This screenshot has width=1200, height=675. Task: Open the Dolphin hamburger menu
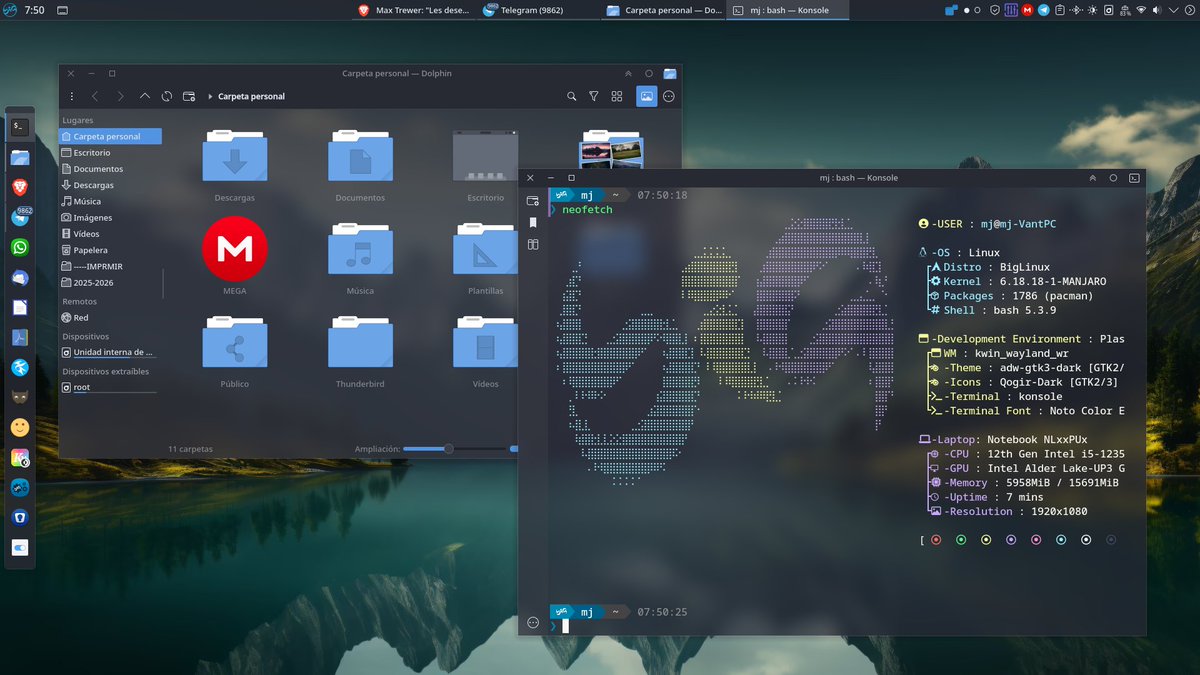pos(71,96)
